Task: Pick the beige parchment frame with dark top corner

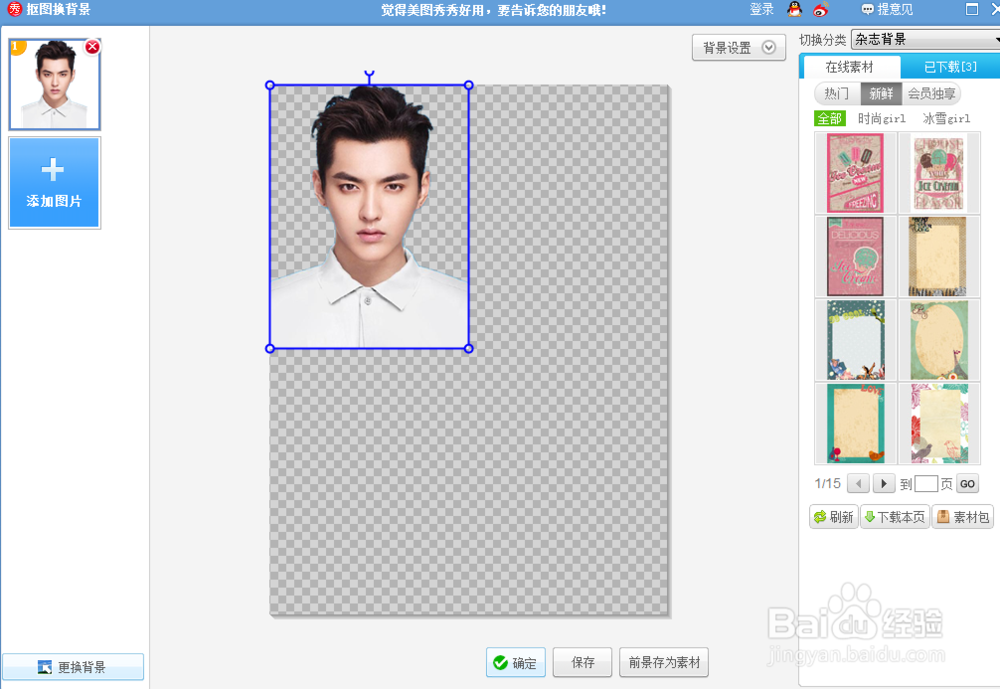Action: pos(938,256)
